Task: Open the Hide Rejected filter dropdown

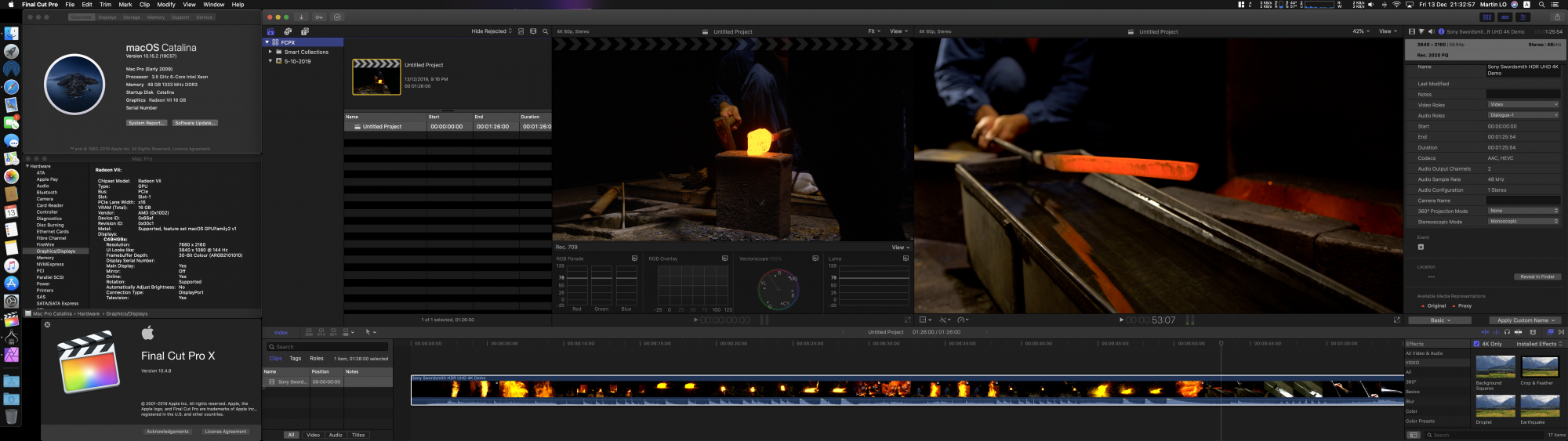Action: pos(492,31)
